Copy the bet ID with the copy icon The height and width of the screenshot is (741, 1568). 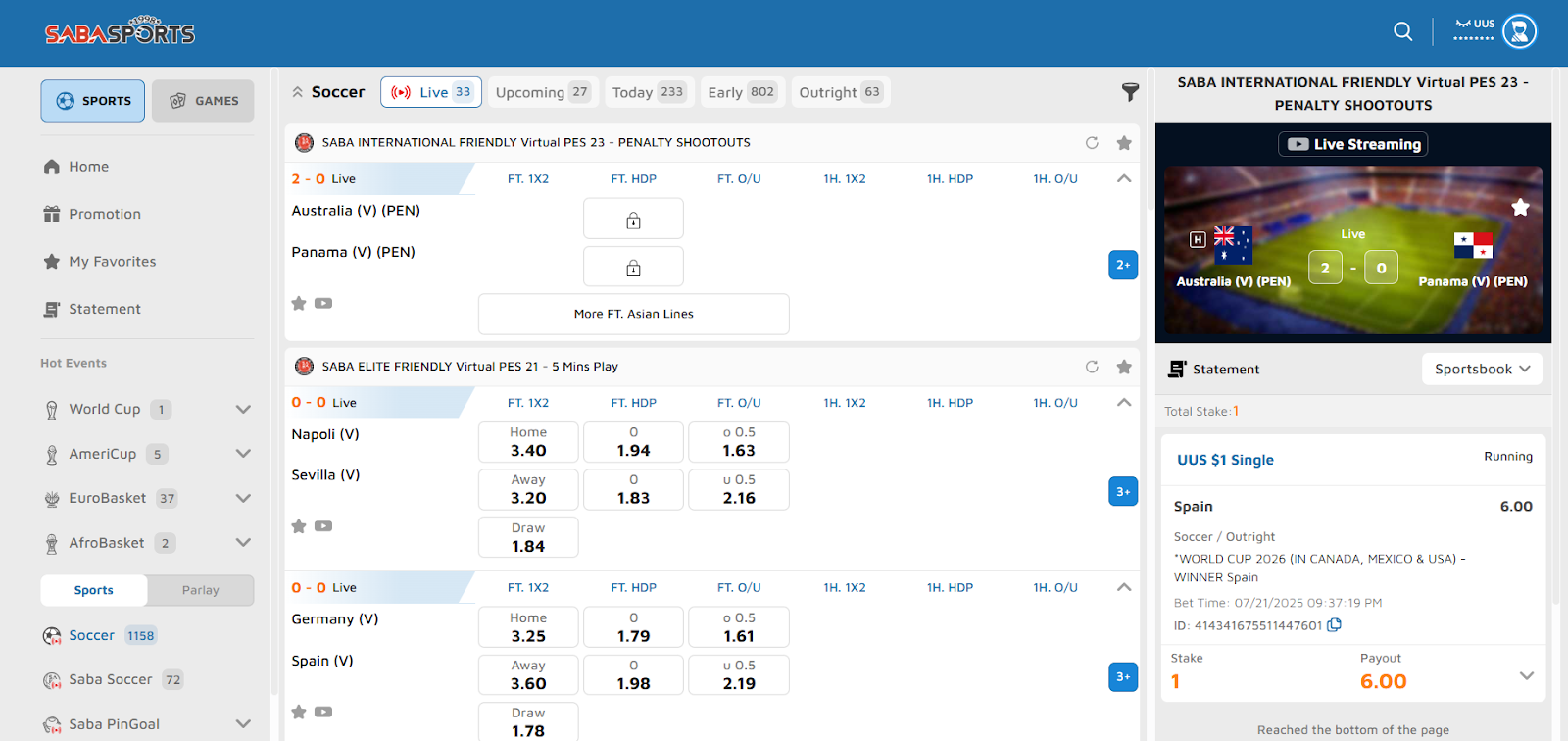tap(1334, 625)
